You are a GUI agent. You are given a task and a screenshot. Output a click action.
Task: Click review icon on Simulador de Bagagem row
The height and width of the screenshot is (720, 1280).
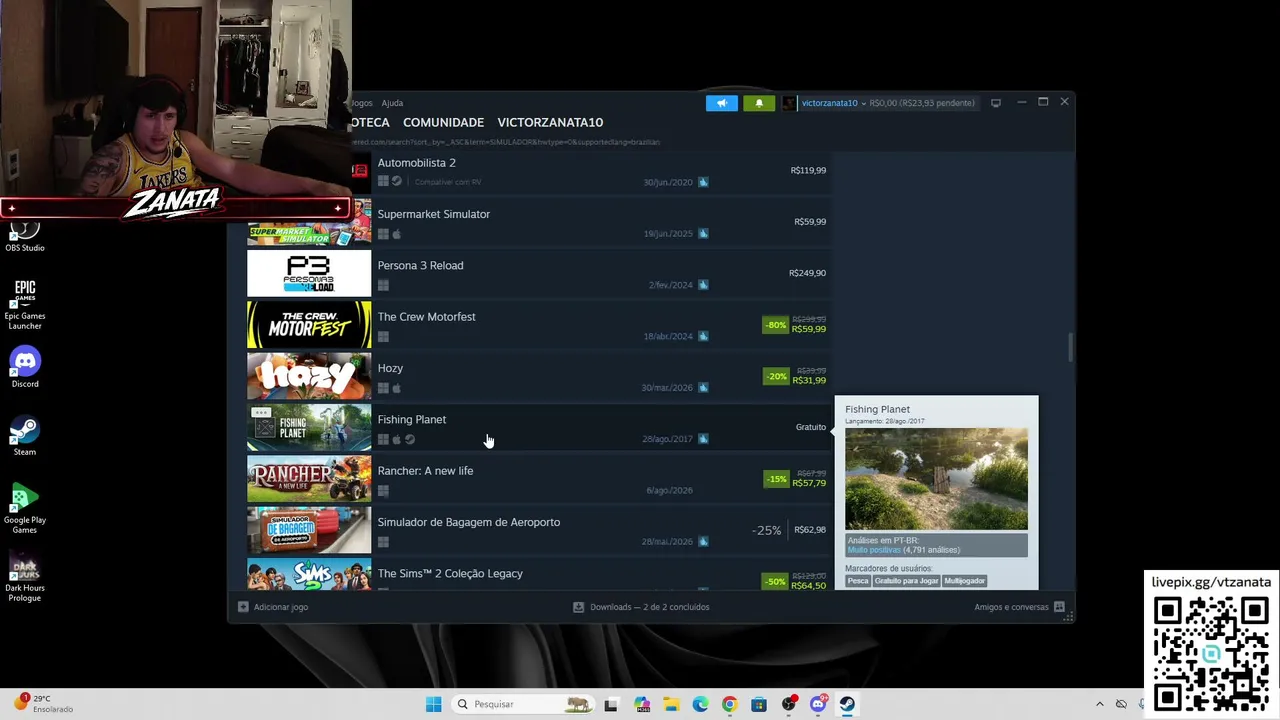tap(703, 542)
